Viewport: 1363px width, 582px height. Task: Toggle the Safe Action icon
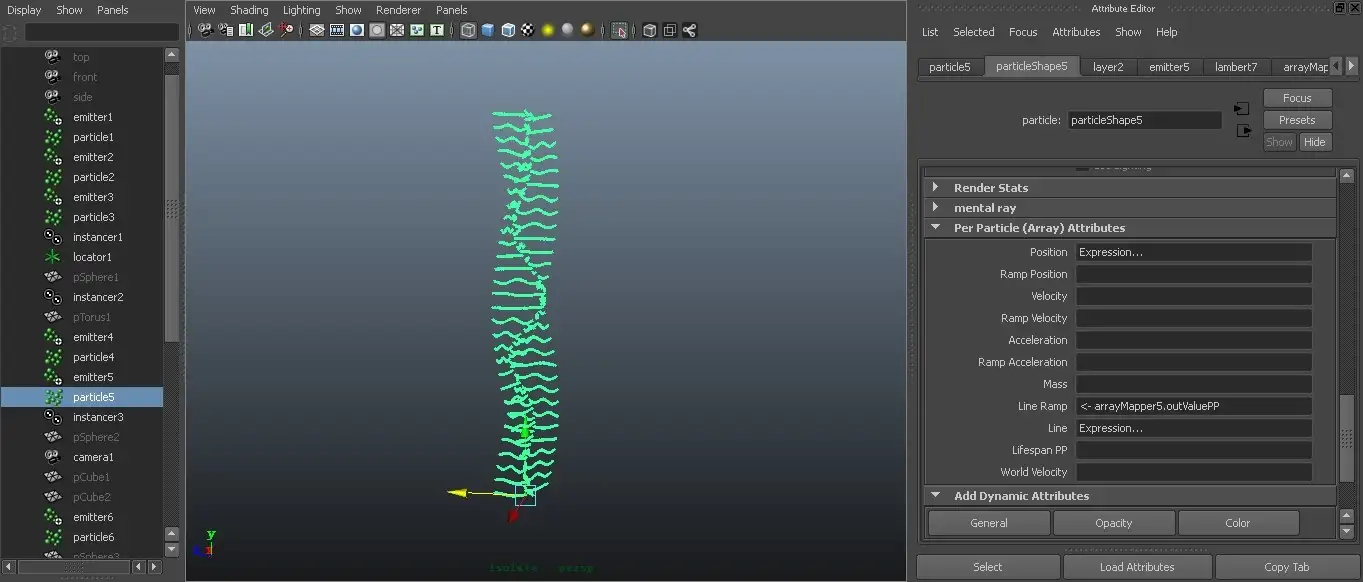pos(417,30)
